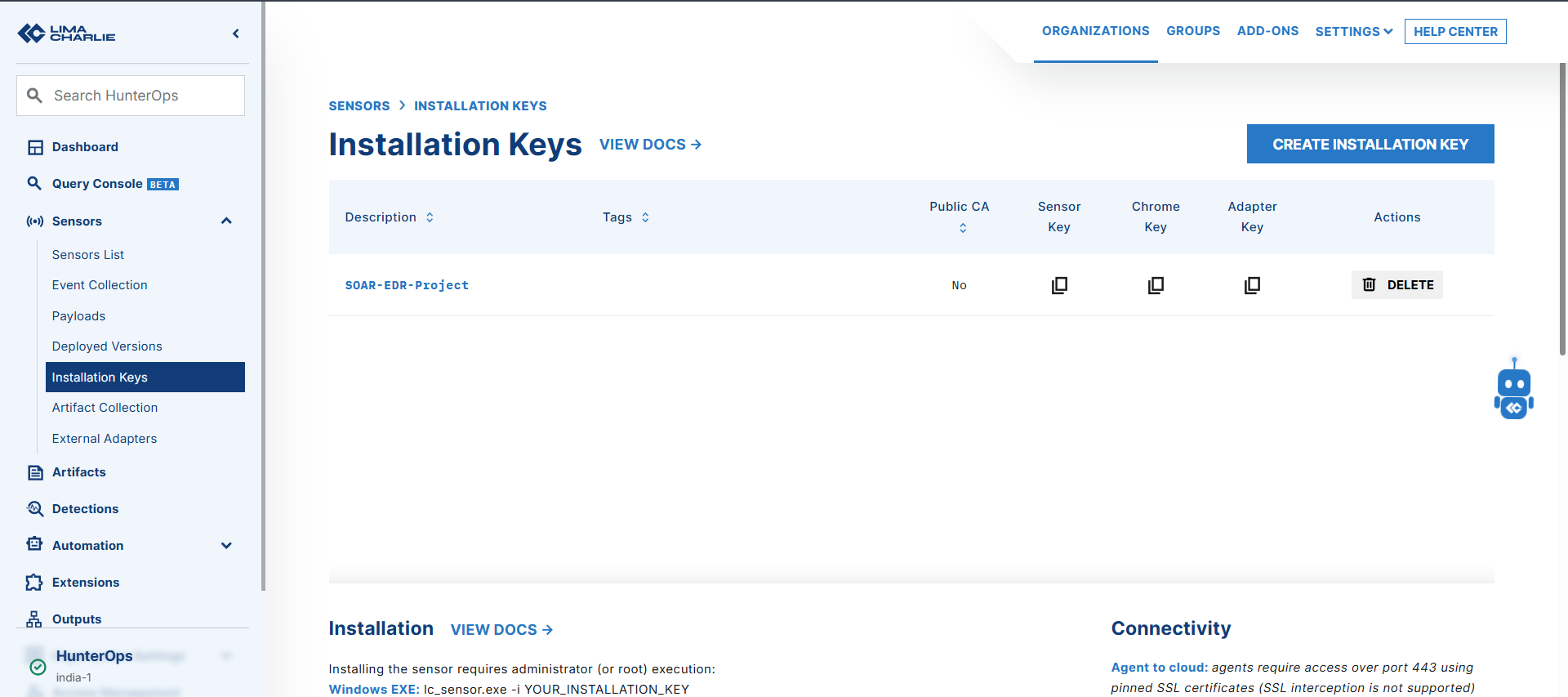Copy the Sensor Key for SOAR-EDR-Project

pos(1059,285)
